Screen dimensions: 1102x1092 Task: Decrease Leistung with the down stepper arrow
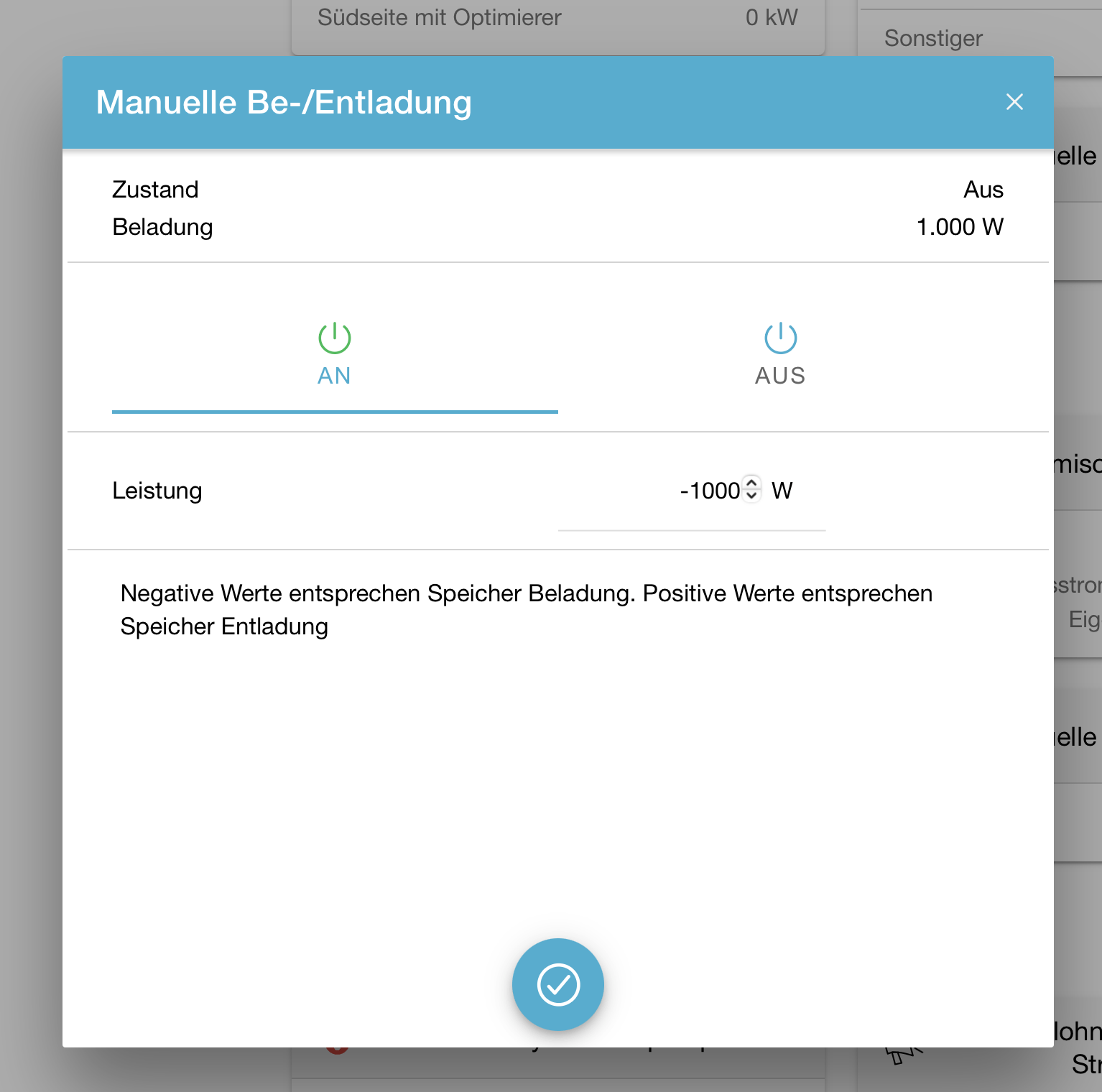751,496
